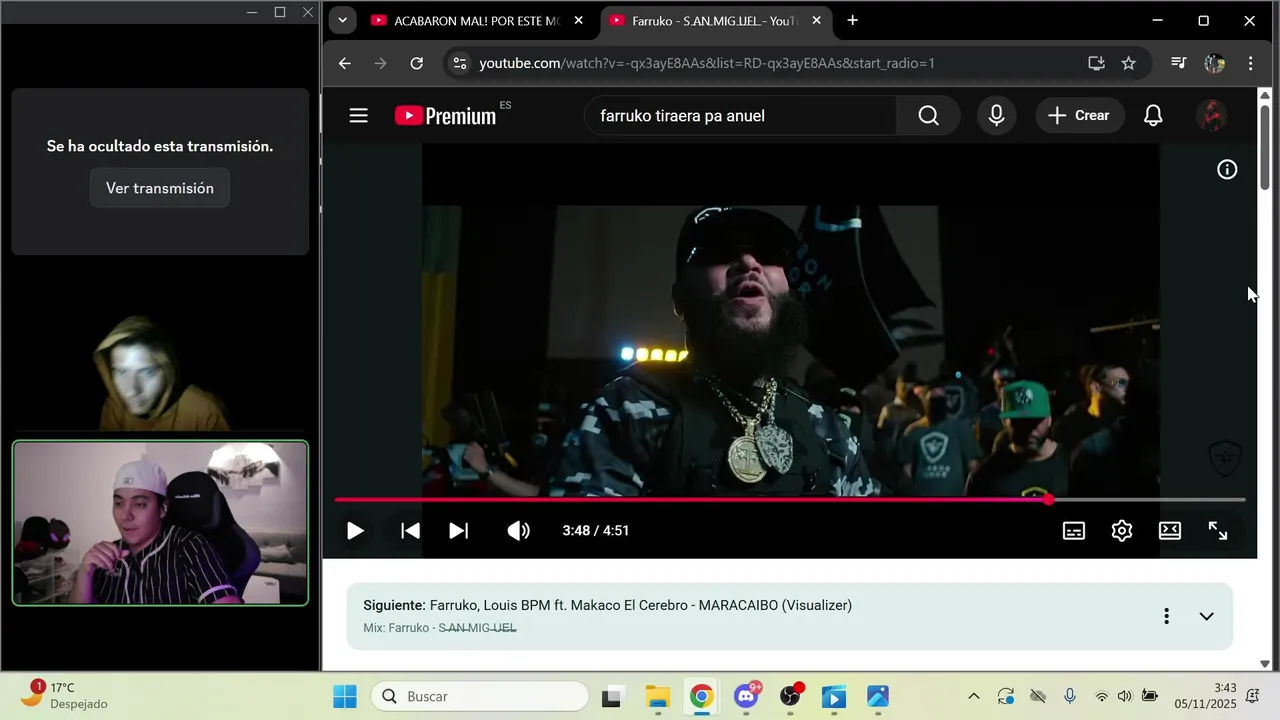This screenshot has width=1280, height=720.
Task: Click the search magnifier button on YouTube
Action: point(928,116)
